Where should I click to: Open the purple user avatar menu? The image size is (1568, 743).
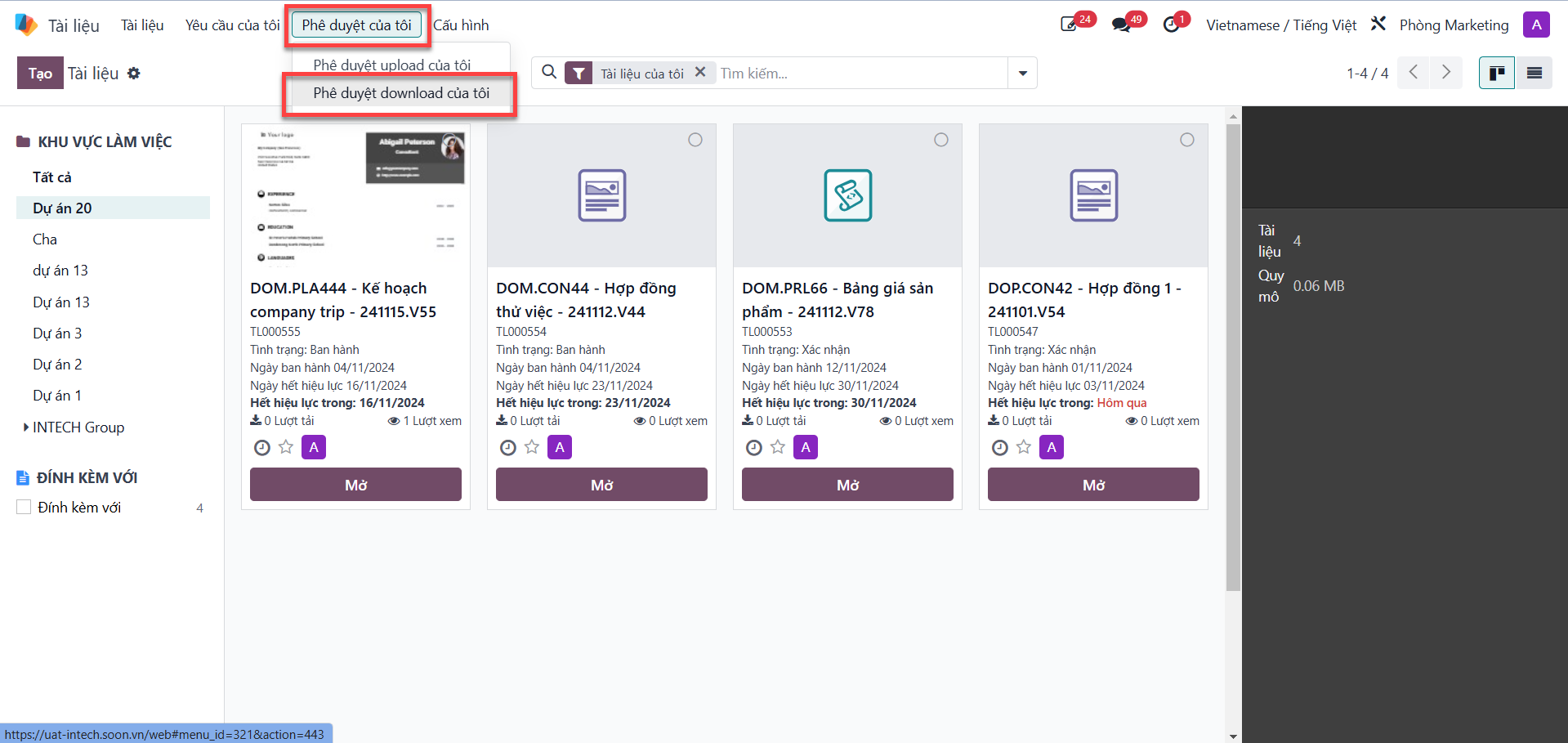coord(1536,25)
